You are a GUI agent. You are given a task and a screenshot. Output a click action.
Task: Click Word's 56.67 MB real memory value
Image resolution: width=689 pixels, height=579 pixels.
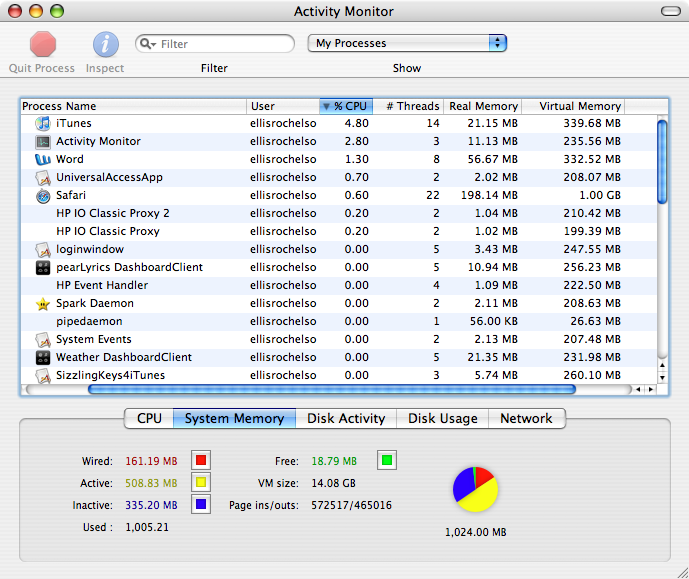pos(493,159)
